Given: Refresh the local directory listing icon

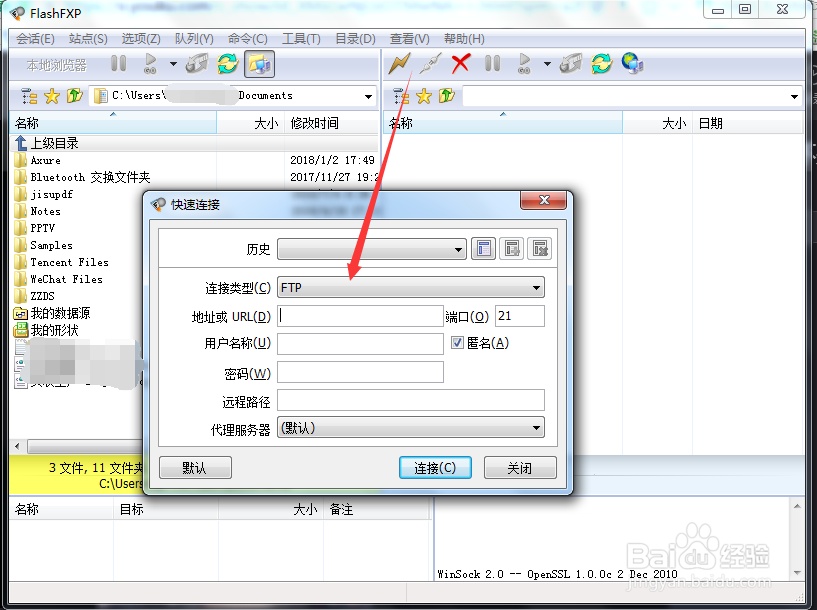Looking at the screenshot, I should (228, 63).
